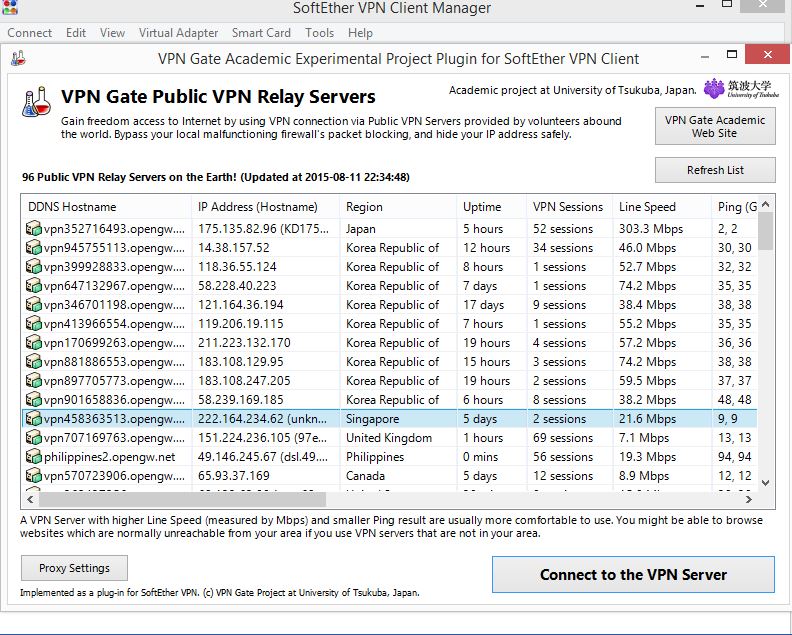Screen dimensions: 792x635
Task: Click server icon for vpn458363513 Singapore row
Action: (33, 418)
